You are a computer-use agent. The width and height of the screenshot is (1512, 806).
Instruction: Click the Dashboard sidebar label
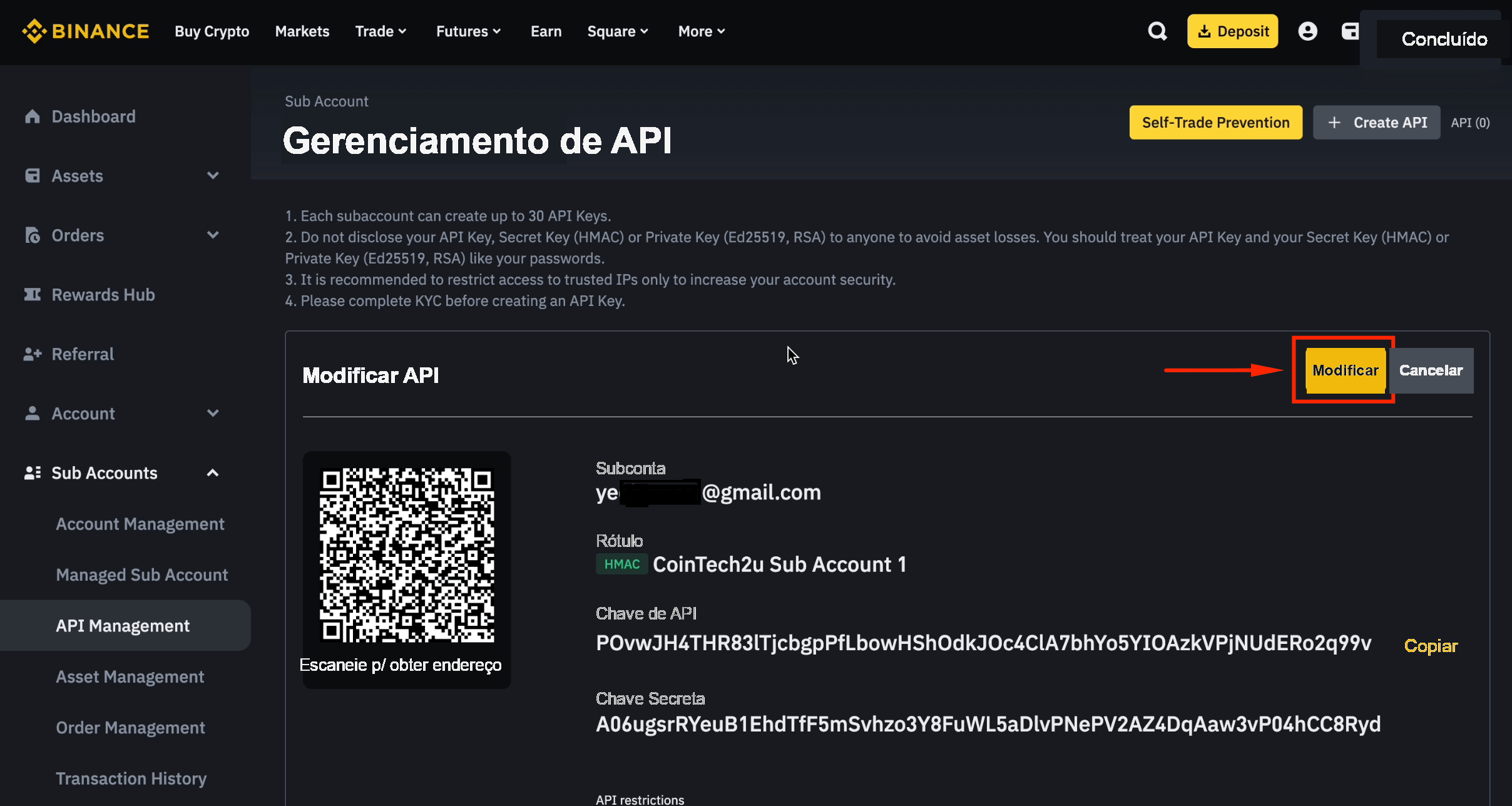pos(93,116)
